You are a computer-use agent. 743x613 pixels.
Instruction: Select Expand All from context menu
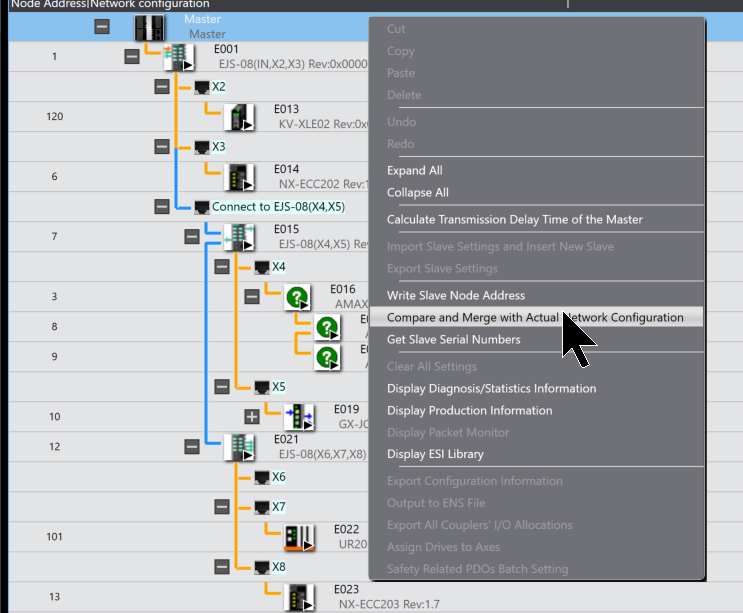[414, 170]
